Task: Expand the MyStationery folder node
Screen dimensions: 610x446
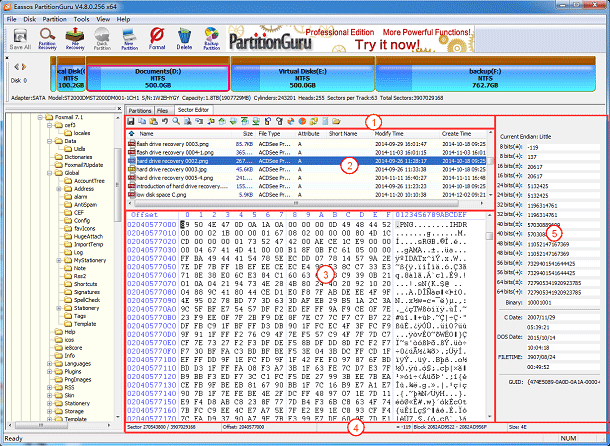Action: click(x=59, y=260)
